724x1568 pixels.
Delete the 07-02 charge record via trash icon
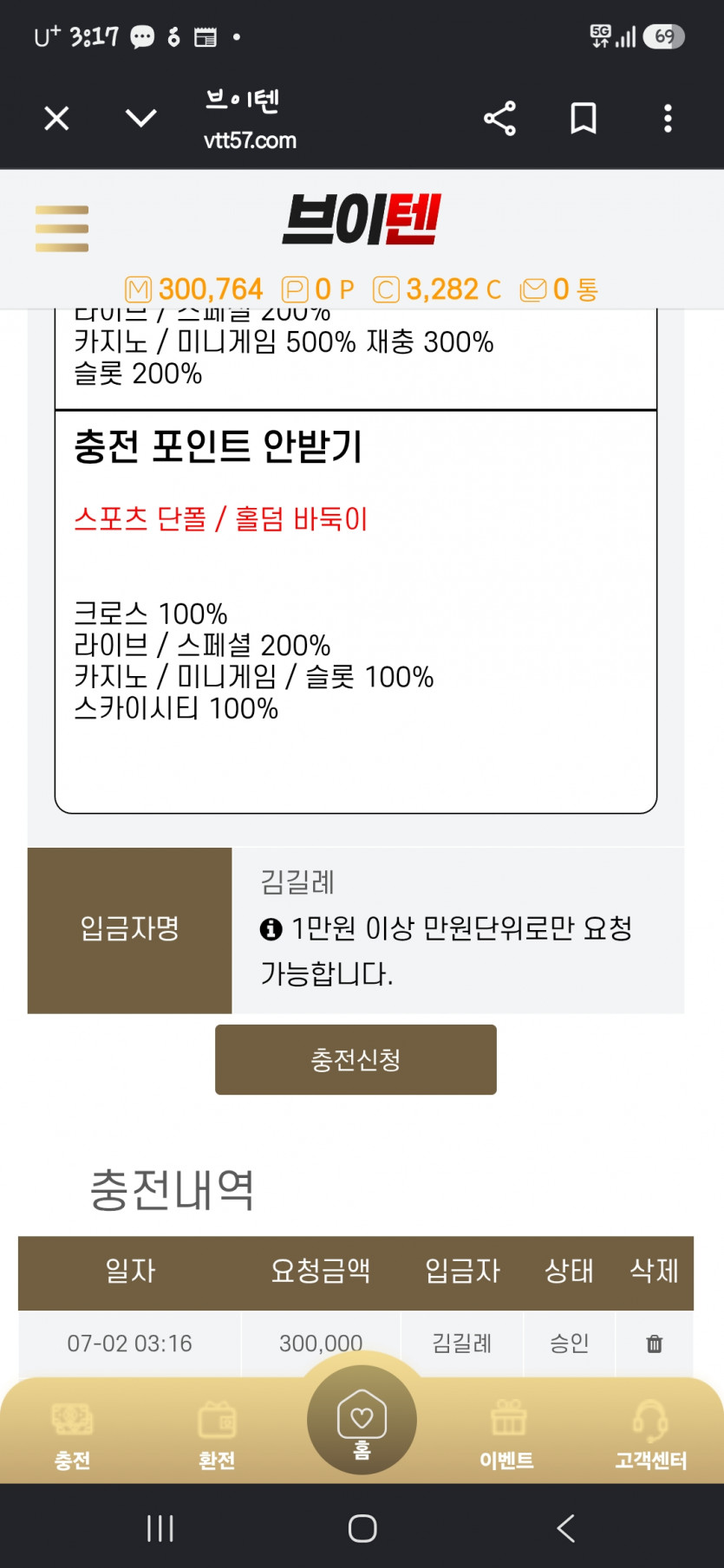655,1344
